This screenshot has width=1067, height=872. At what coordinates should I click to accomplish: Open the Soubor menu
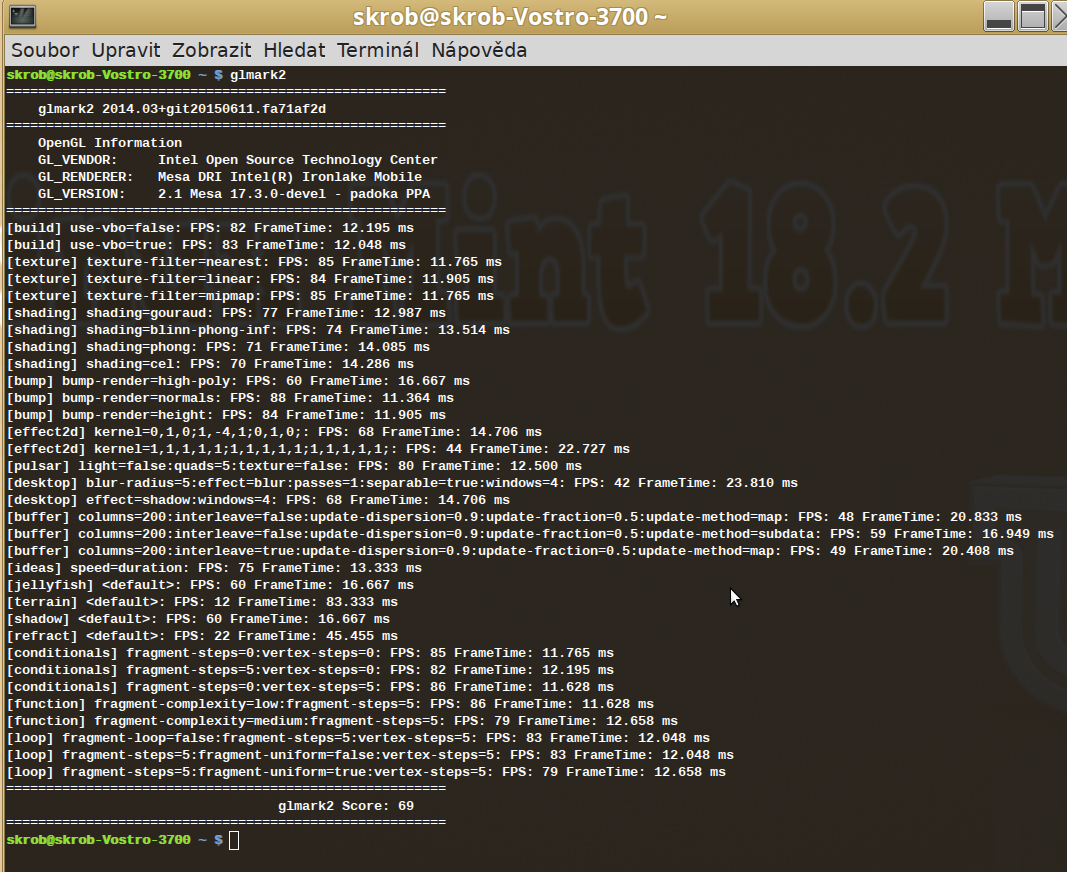tap(45, 50)
